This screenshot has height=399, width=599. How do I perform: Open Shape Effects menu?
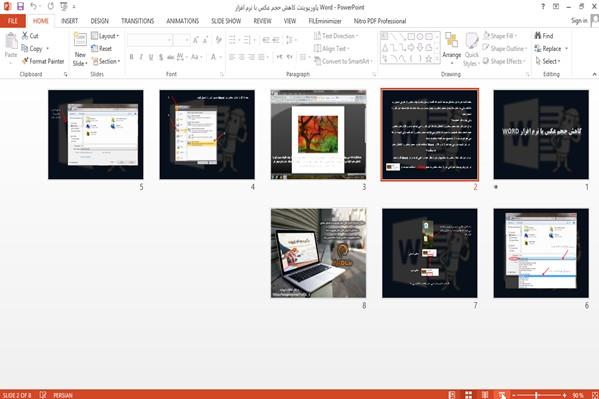pos(504,61)
